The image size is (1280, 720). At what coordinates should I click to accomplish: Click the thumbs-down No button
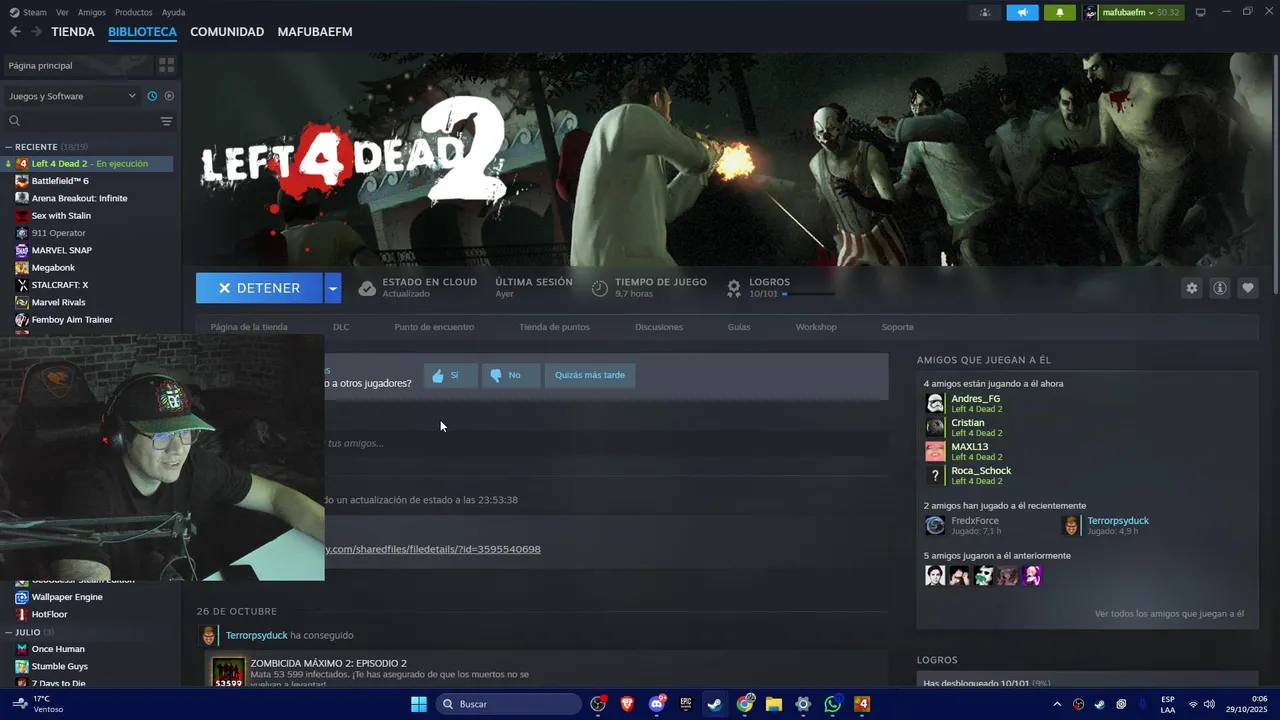pos(510,375)
